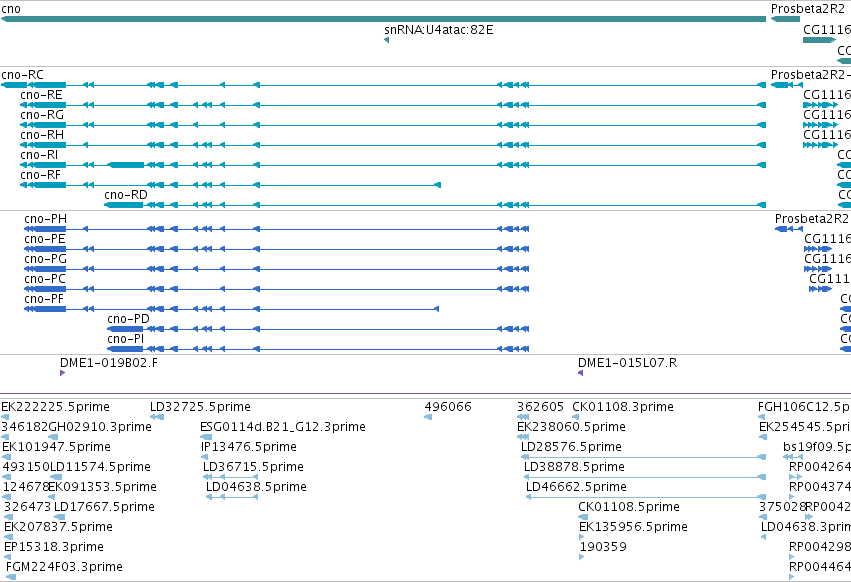This screenshot has width=851, height=582.
Task: Select the cno-PC protein label
Action: (45, 279)
